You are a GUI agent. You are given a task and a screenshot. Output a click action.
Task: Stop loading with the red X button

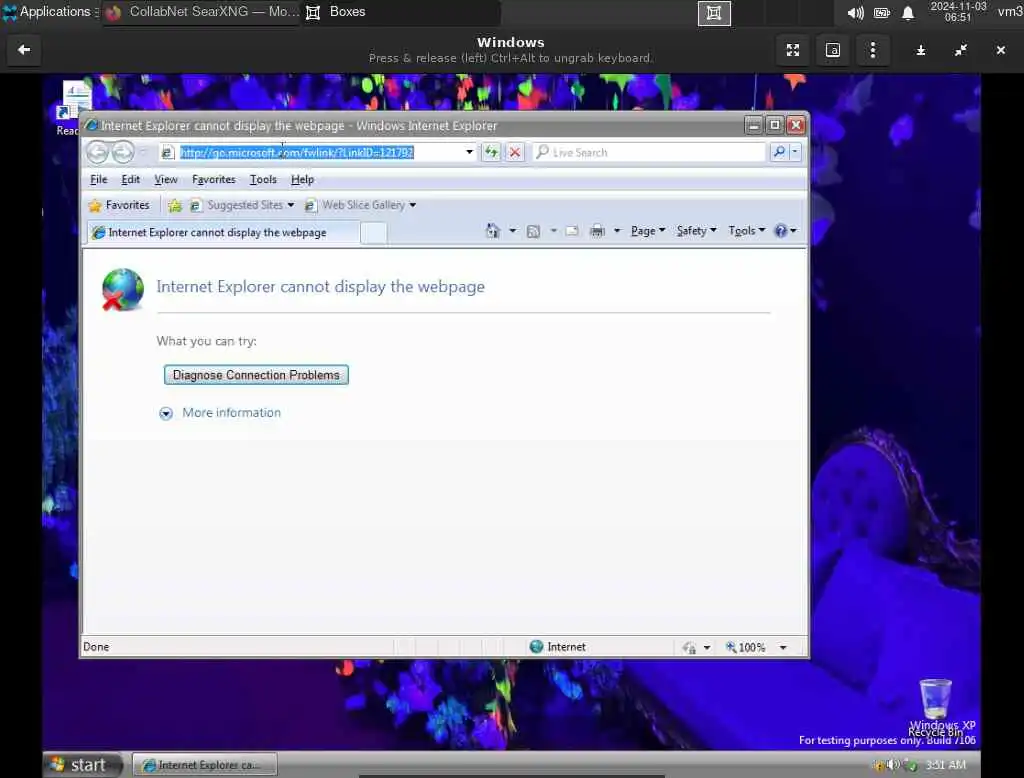click(x=515, y=152)
